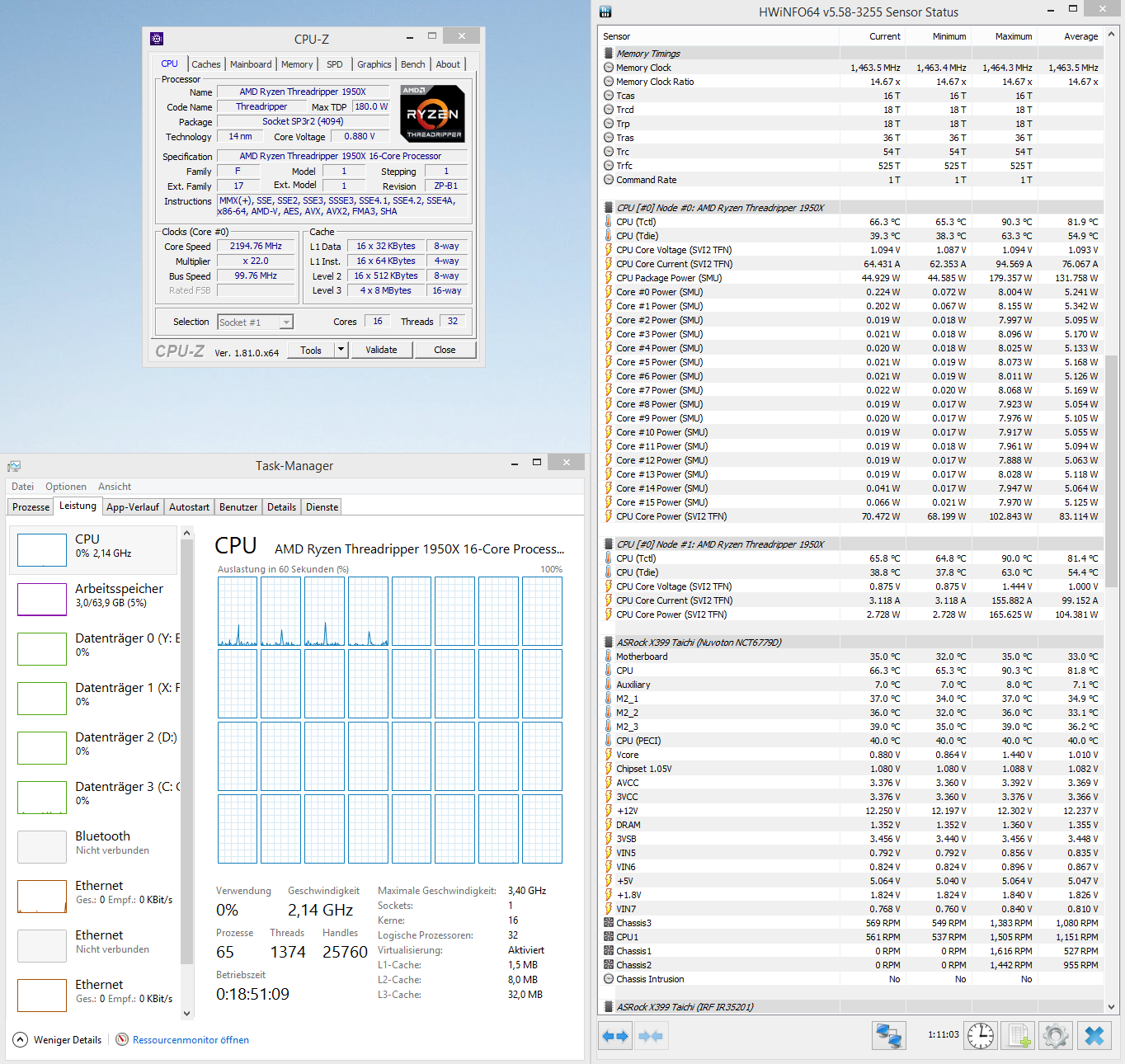Image resolution: width=1125 pixels, height=1064 pixels.
Task: Select Arbeitsspeicher in the Task-Manager sidebar
Action: click(x=93, y=599)
